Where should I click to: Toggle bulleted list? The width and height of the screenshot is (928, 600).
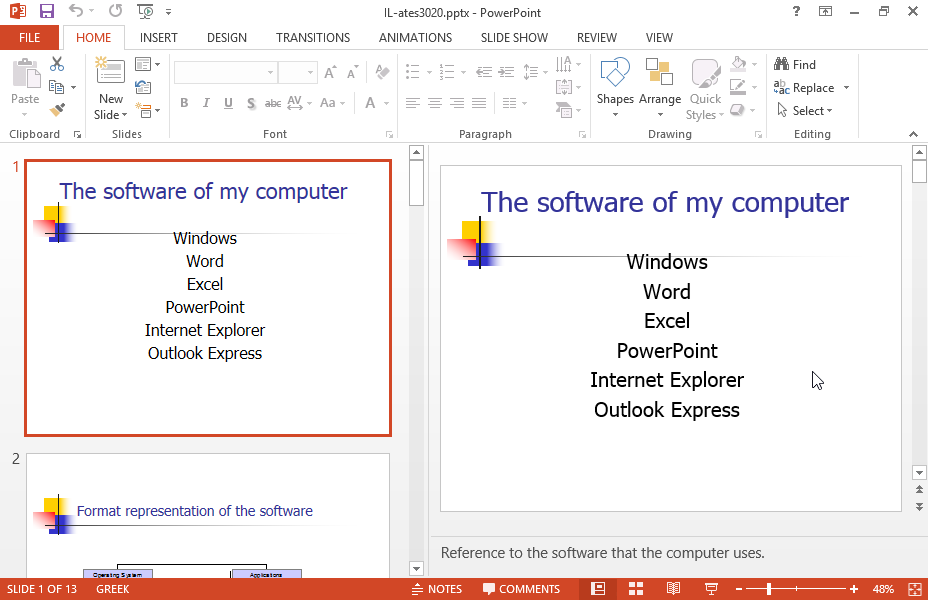coord(413,72)
